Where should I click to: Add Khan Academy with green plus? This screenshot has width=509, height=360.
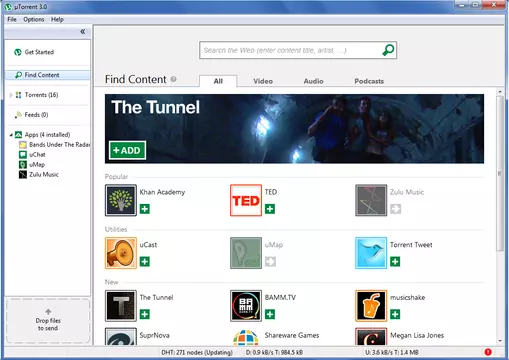(x=145, y=209)
